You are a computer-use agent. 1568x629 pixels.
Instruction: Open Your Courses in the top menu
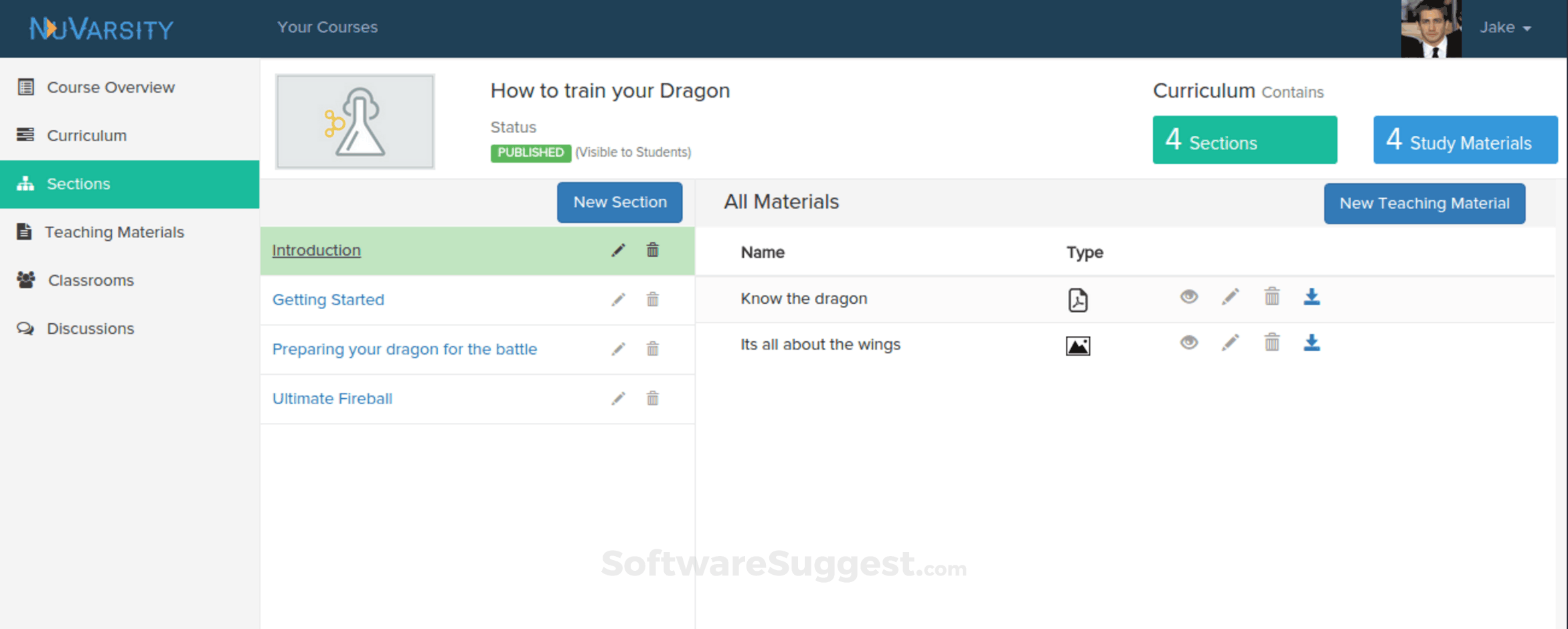tap(327, 27)
